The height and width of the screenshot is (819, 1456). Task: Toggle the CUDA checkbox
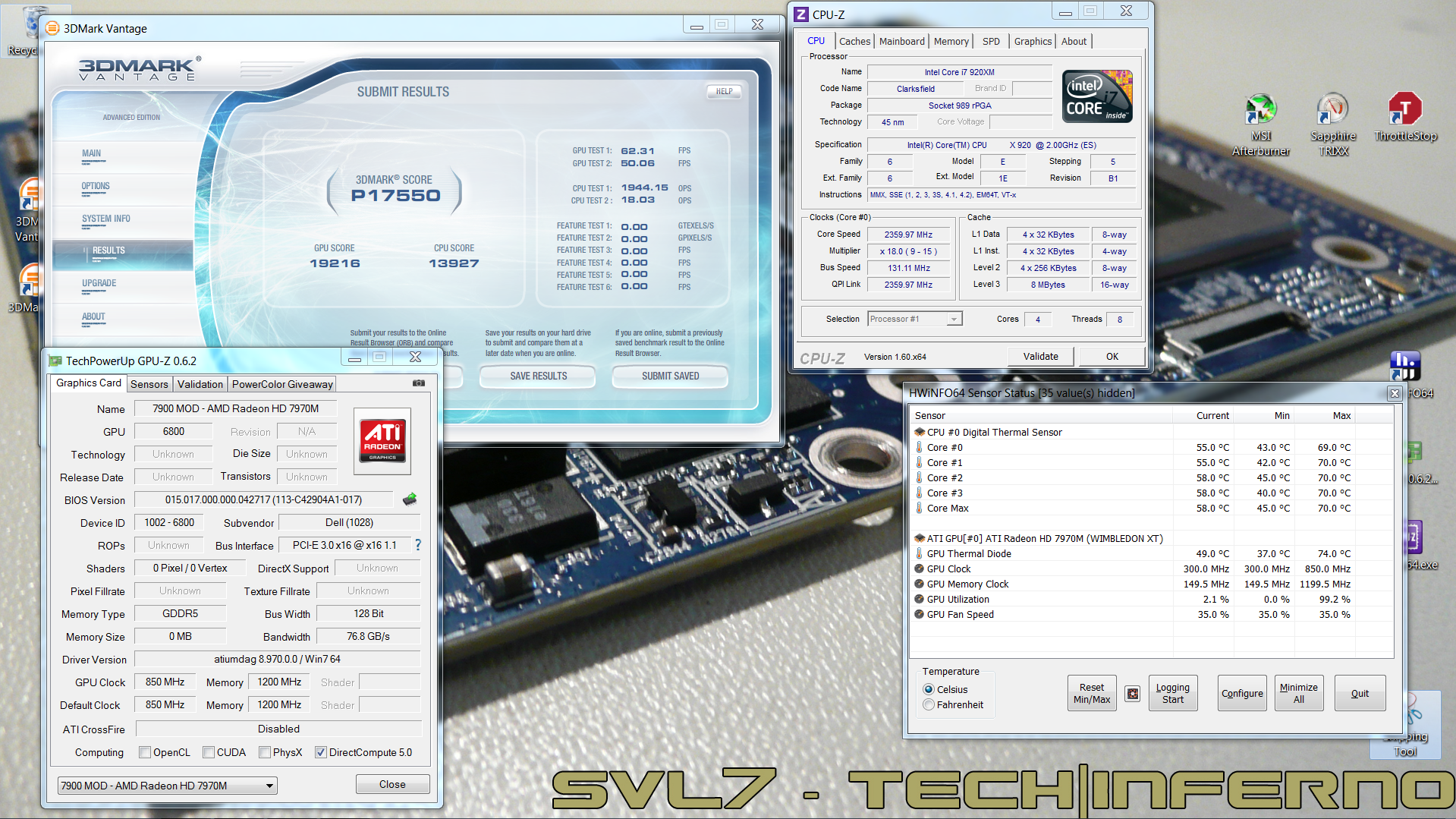click(209, 752)
